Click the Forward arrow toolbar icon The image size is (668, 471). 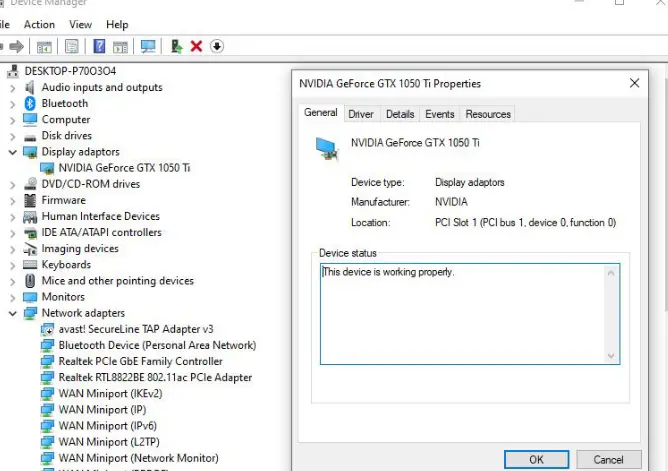(x=17, y=46)
